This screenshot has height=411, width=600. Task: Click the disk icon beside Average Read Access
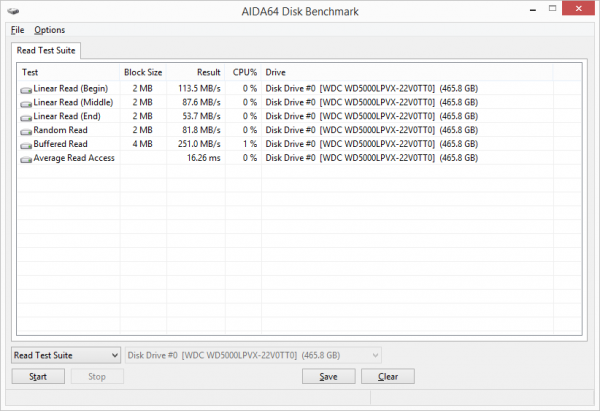[x=26, y=159]
